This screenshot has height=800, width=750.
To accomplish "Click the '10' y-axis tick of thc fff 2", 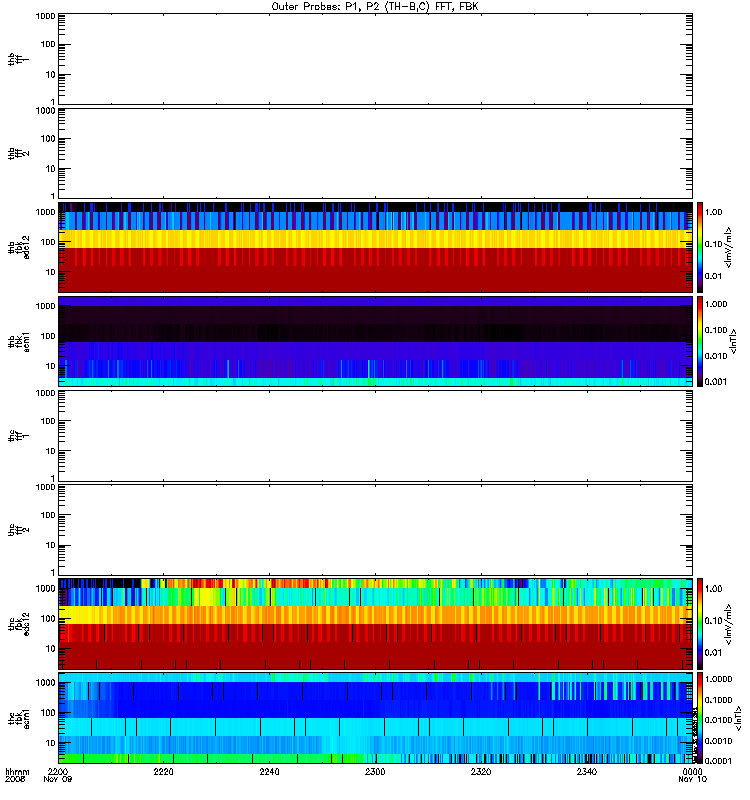I will pyautogui.click(x=51, y=545).
